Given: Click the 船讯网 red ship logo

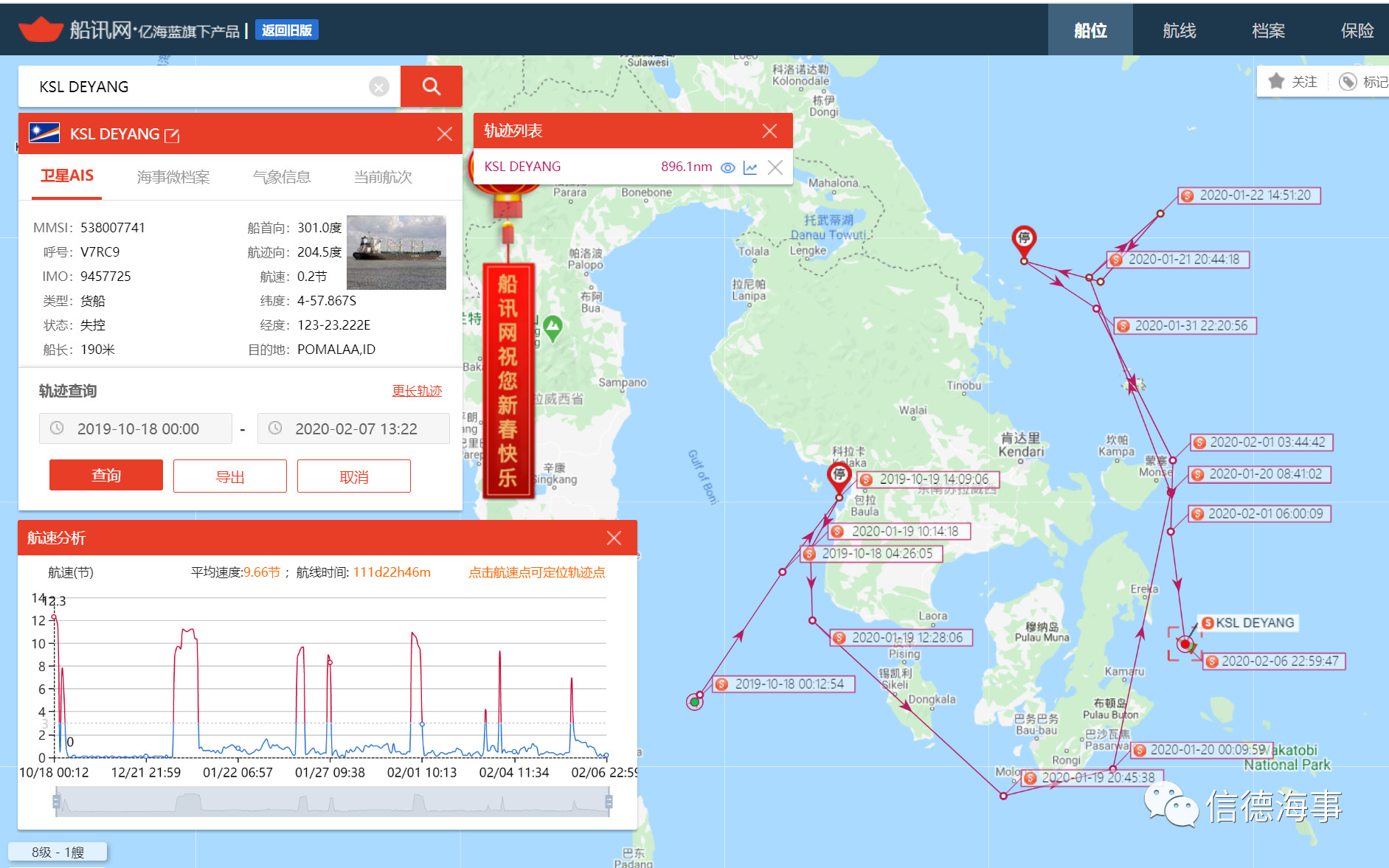Looking at the screenshot, I should (x=41, y=29).
